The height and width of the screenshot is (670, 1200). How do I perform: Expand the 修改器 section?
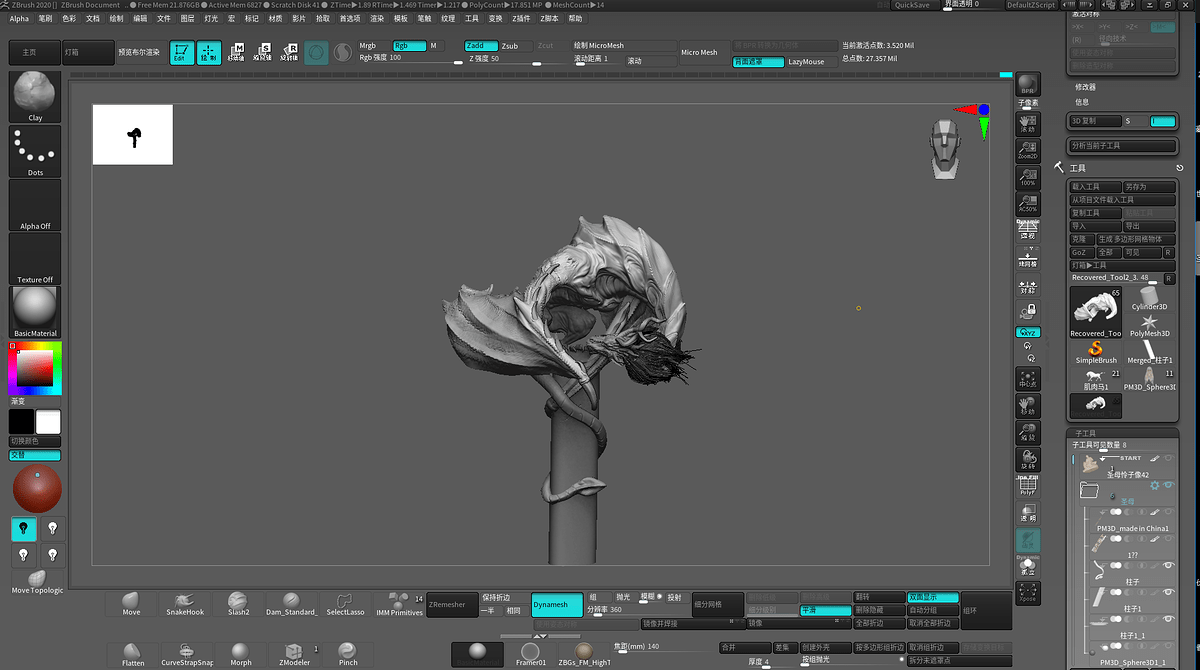pyautogui.click(x=1086, y=87)
